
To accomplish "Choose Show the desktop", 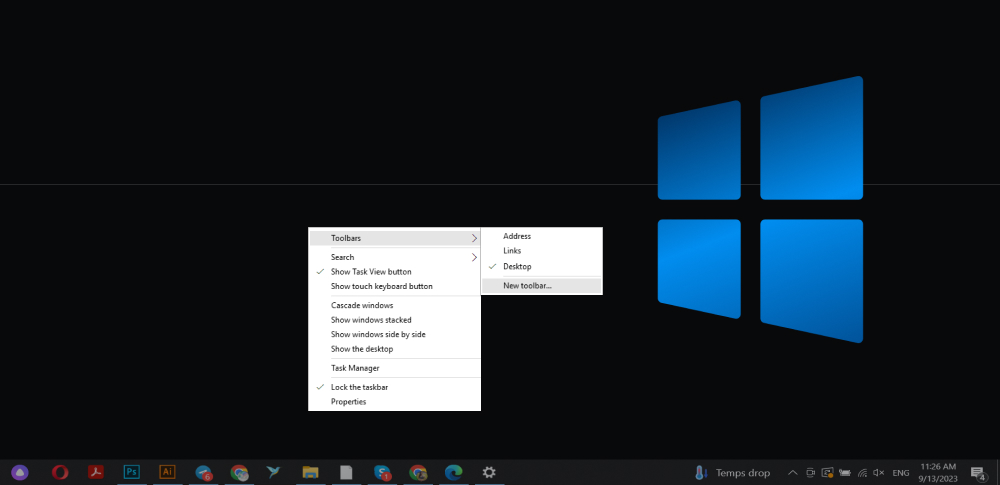I will (394, 349).
